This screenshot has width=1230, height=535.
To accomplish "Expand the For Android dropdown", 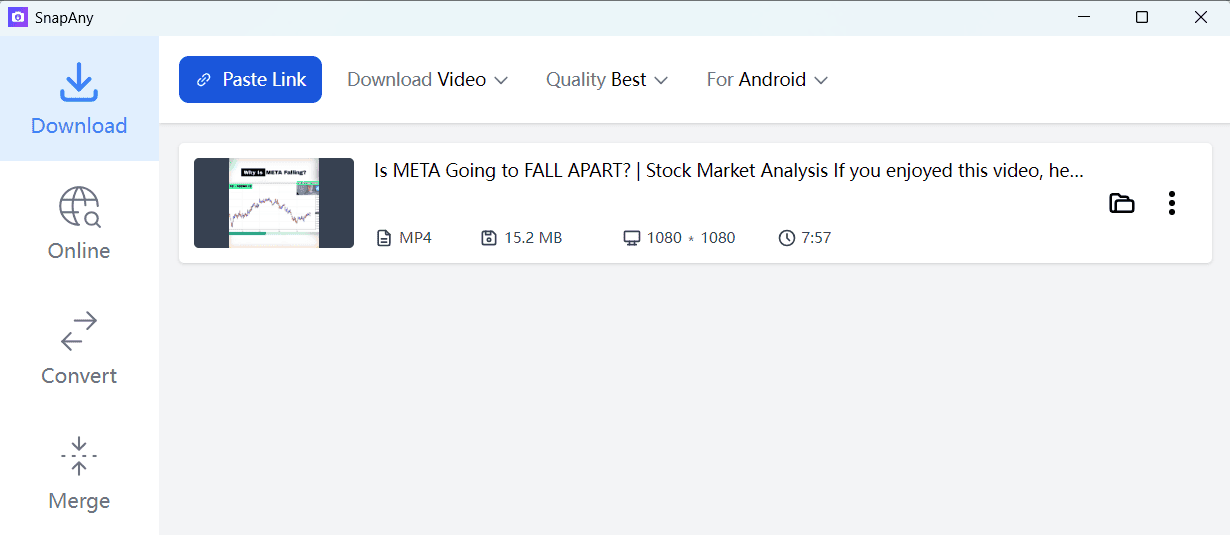I will [x=767, y=79].
